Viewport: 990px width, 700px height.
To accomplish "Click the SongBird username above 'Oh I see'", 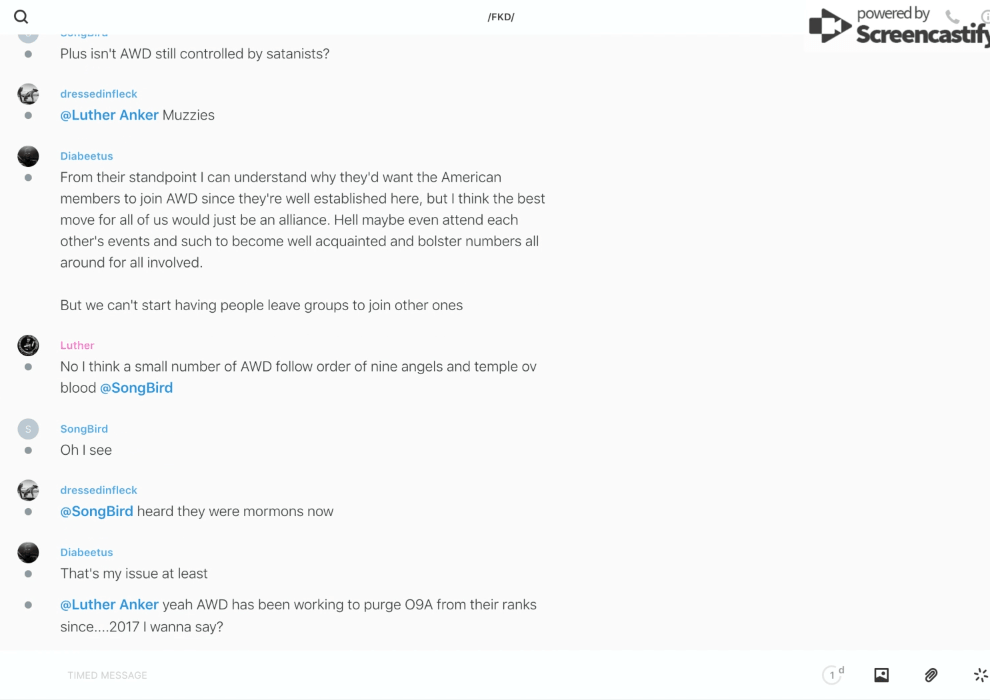I will click(84, 429).
